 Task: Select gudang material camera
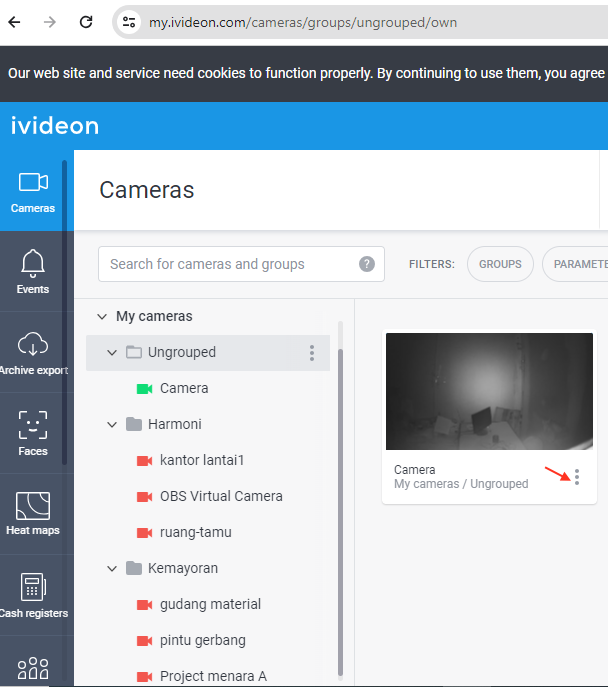point(210,604)
